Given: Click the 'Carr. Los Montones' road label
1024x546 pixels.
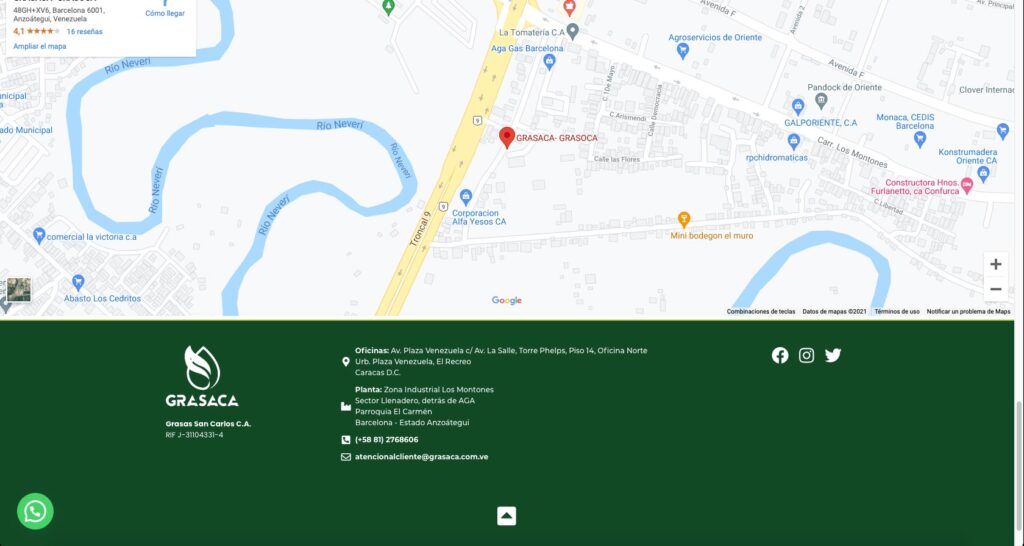Looking at the screenshot, I should point(852,152).
